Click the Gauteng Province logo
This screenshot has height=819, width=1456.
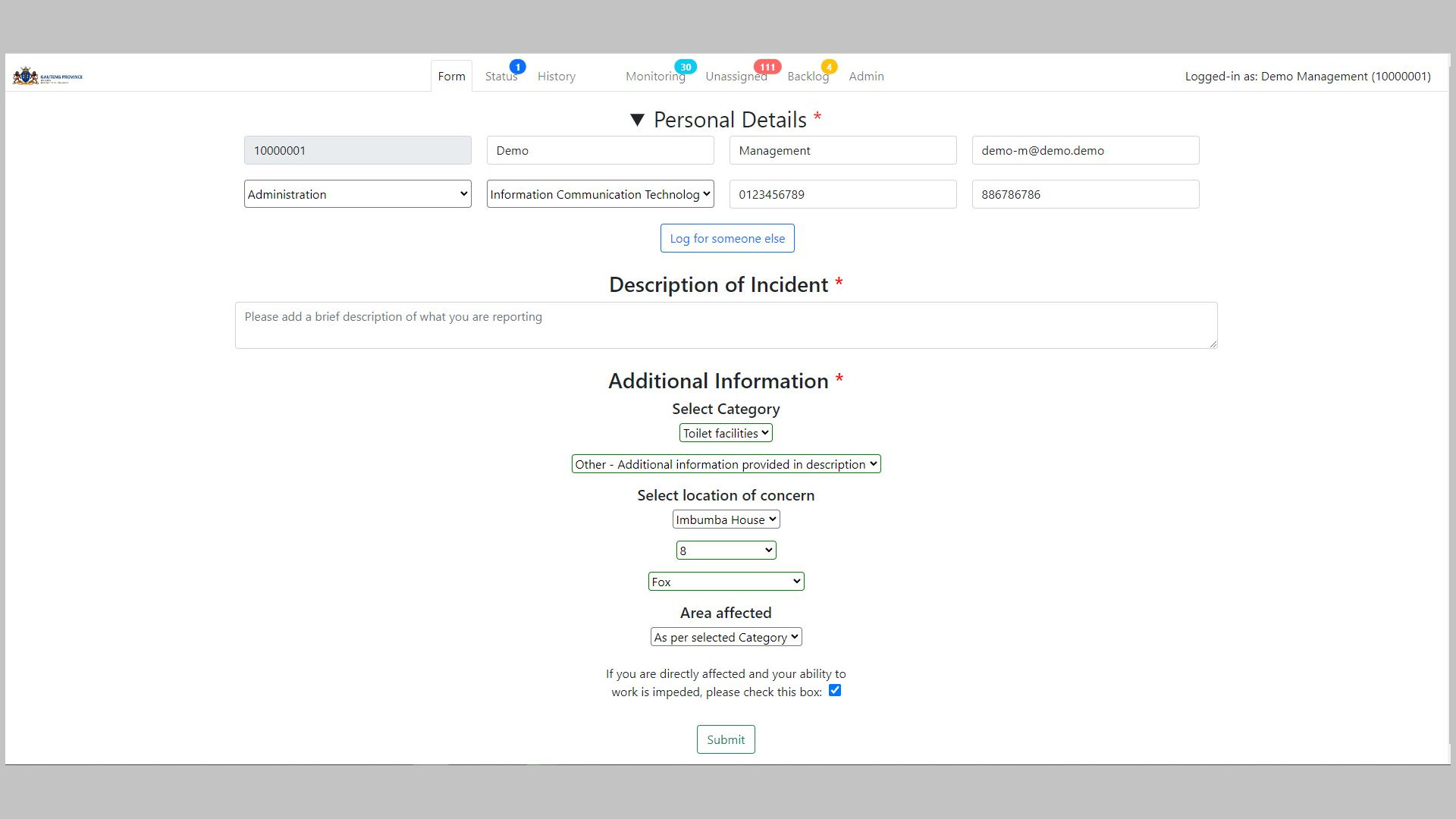click(x=47, y=77)
